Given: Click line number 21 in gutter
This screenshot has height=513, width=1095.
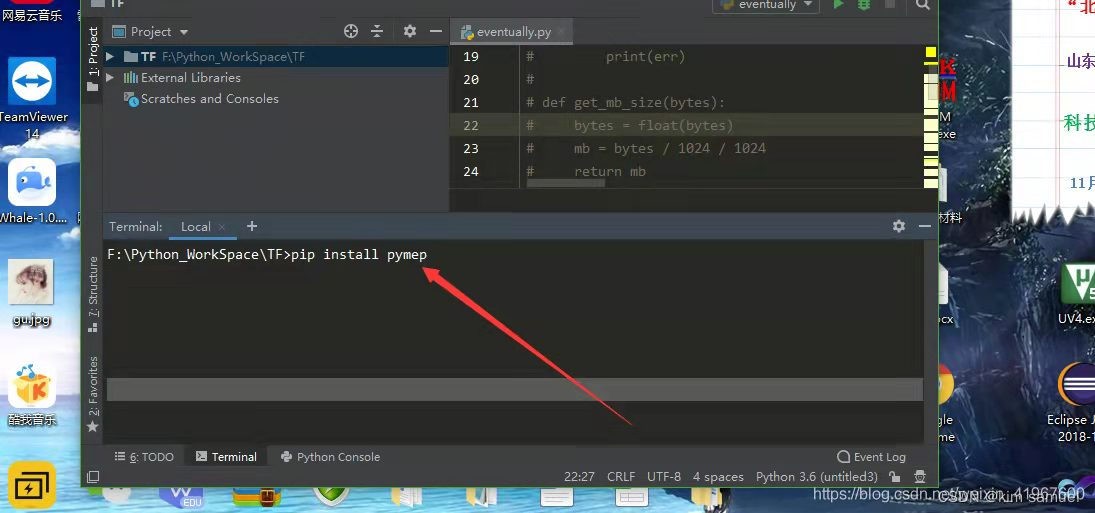Looking at the screenshot, I should tap(471, 103).
